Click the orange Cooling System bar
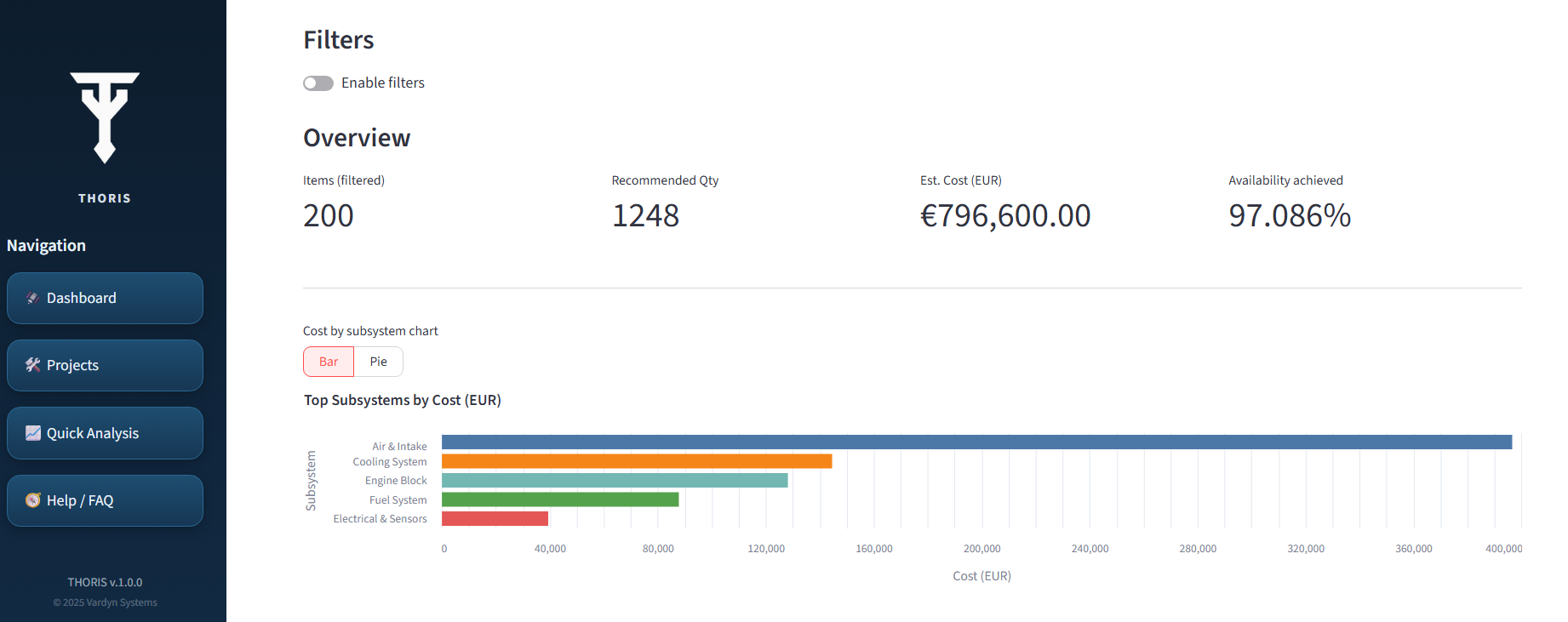Screen dimensions: 1568x622 click(x=637, y=461)
